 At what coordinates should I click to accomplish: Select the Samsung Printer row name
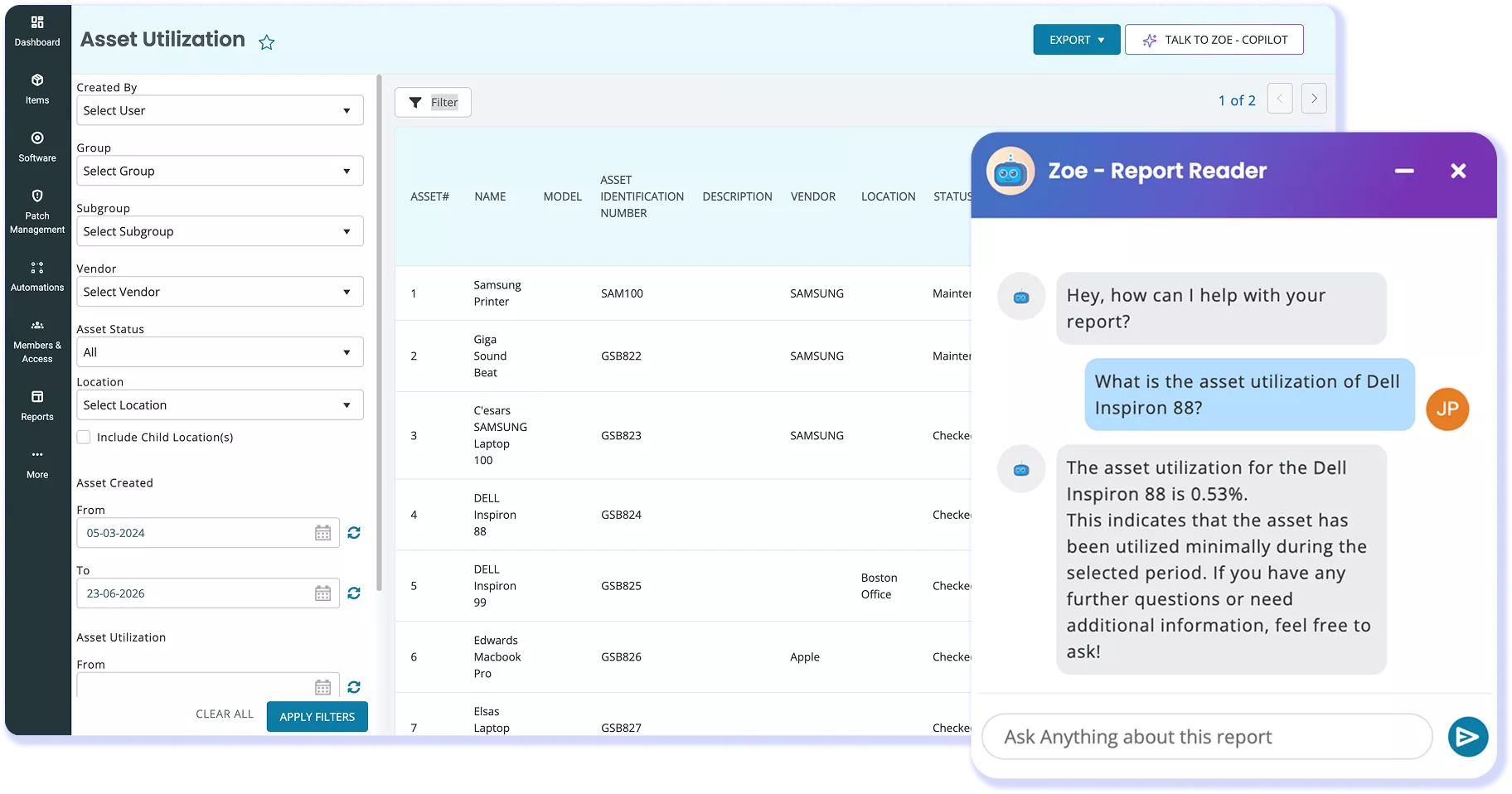coord(497,293)
